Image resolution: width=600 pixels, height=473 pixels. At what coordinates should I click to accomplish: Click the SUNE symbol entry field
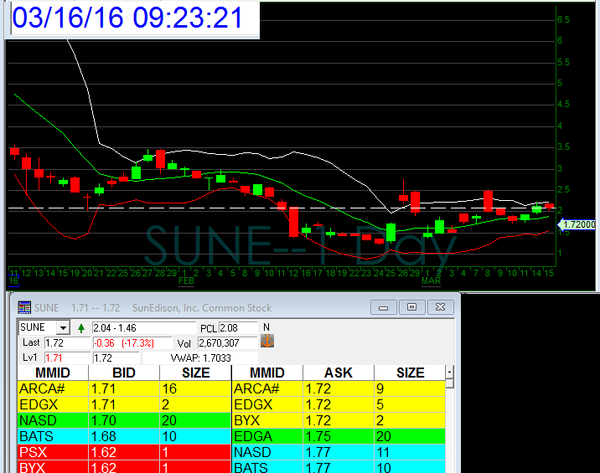(38, 328)
